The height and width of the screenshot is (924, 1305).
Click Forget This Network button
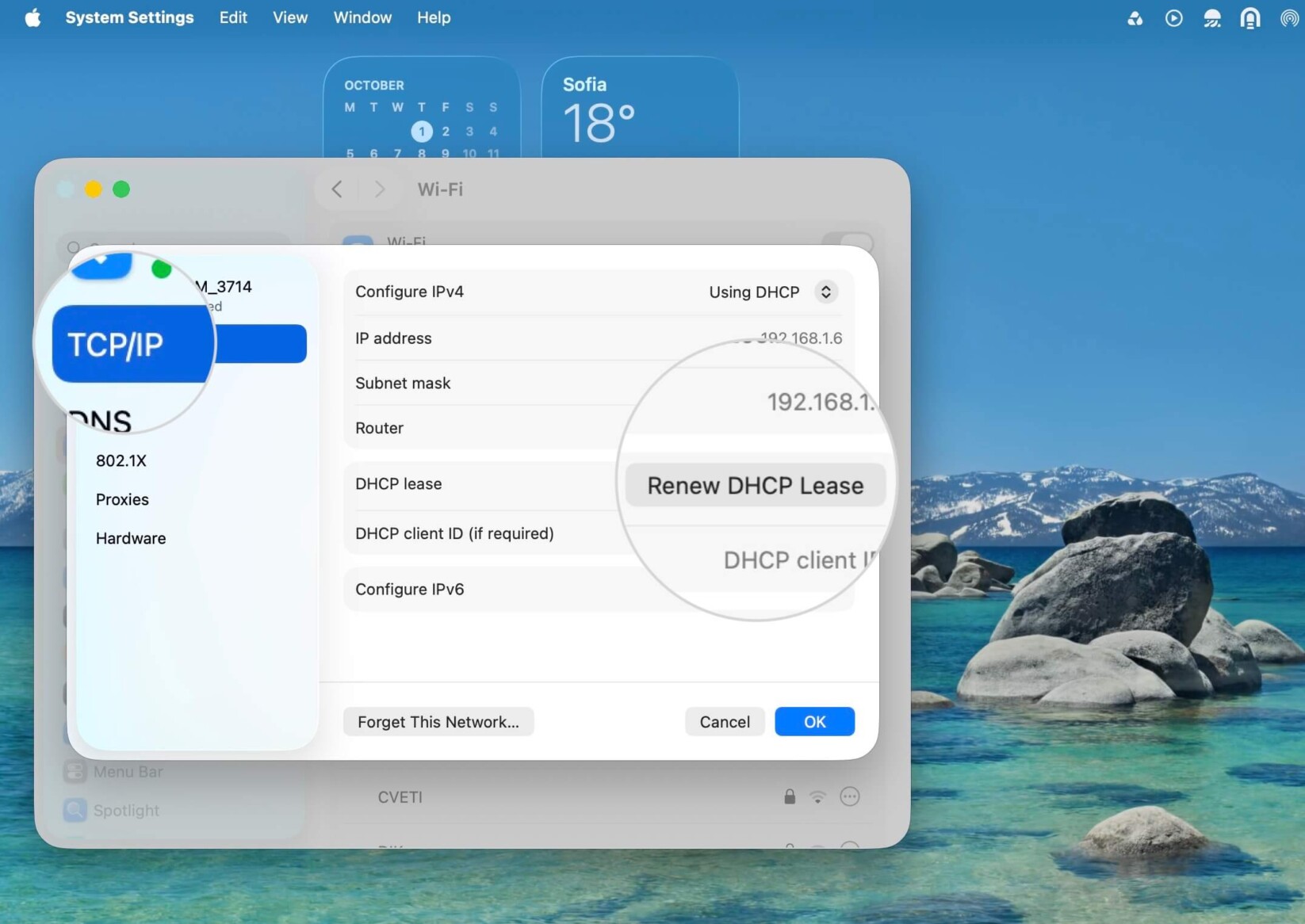point(438,722)
